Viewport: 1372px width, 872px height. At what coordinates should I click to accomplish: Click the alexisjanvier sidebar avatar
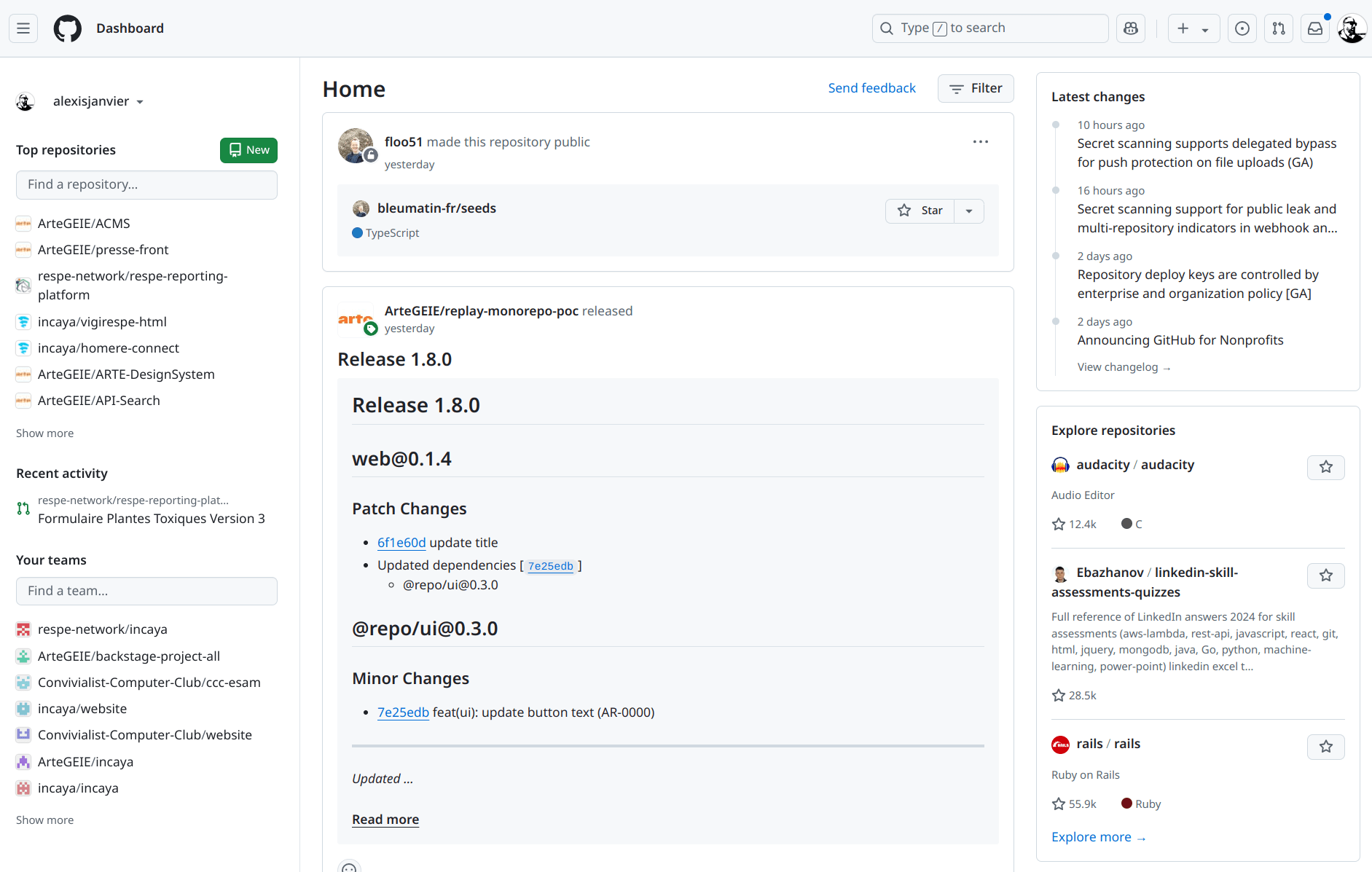(26, 102)
